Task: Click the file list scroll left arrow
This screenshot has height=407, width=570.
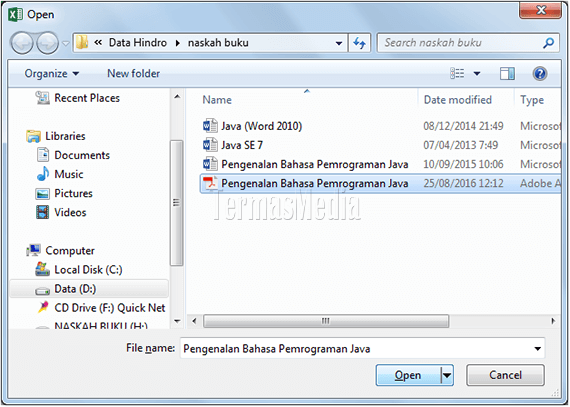Action: [x=194, y=321]
